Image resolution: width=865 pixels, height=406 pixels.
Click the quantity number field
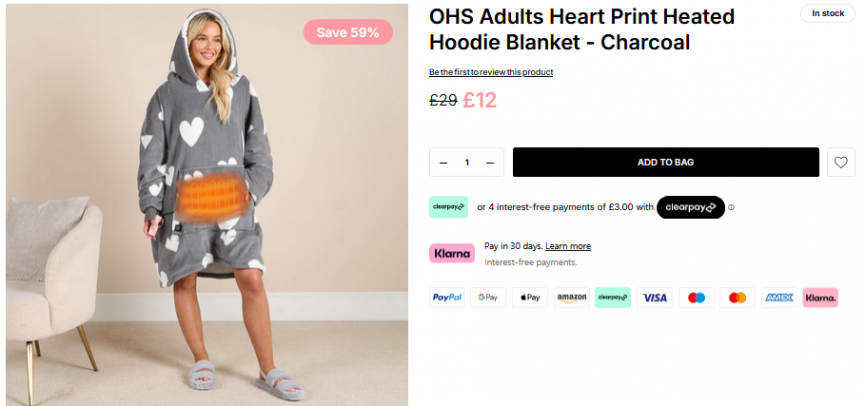click(466, 162)
